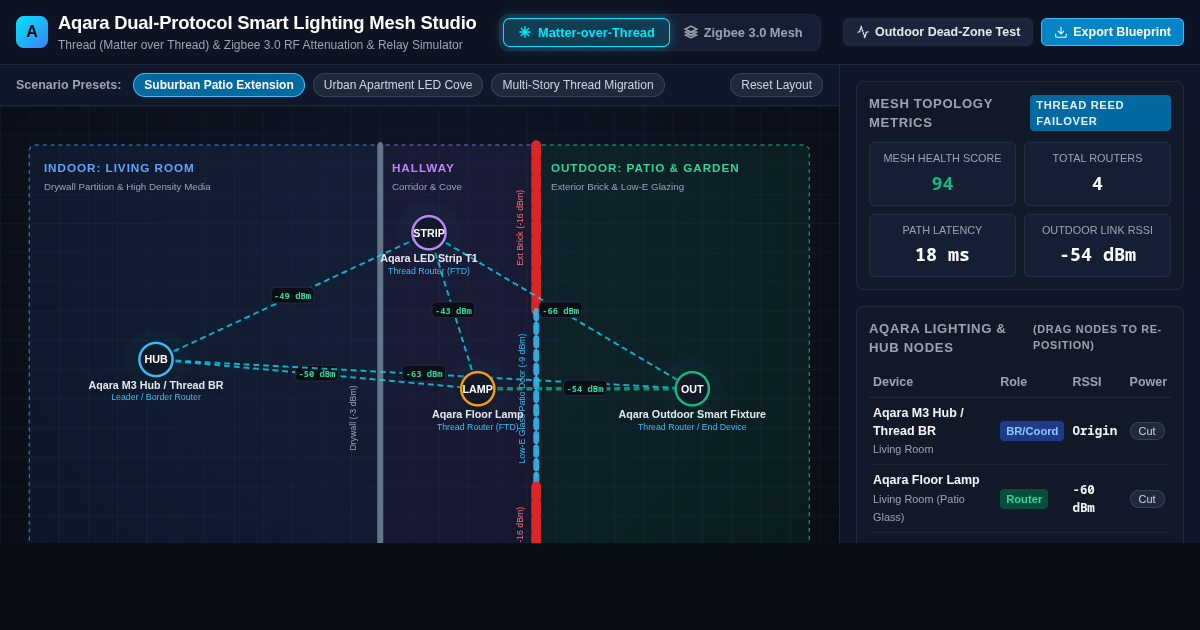Select the LAMP node on canvas
Viewport: 1200px width, 630px height.
(x=478, y=389)
